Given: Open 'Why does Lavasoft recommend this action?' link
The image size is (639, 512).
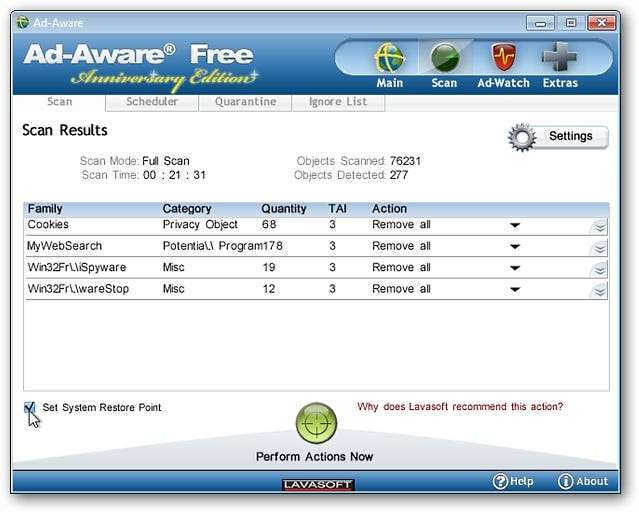Looking at the screenshot, I should point(460,406).
